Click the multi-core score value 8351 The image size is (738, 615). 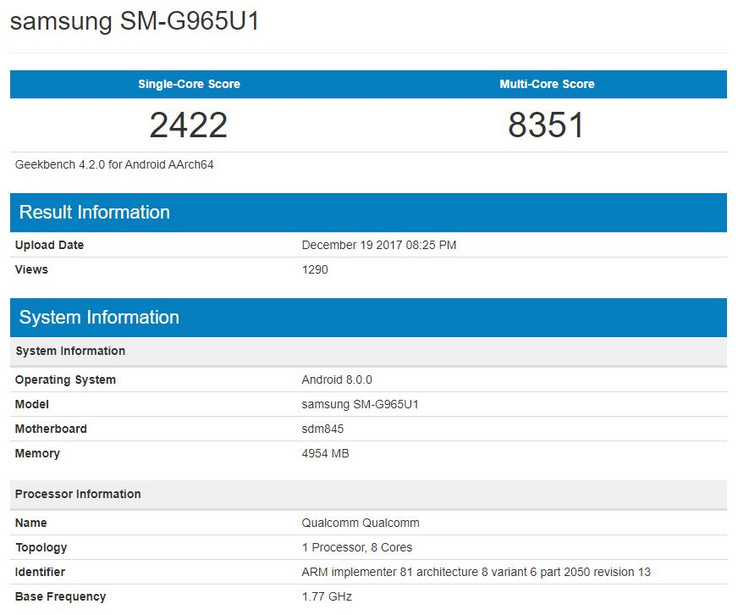click(x=546, y=125)
